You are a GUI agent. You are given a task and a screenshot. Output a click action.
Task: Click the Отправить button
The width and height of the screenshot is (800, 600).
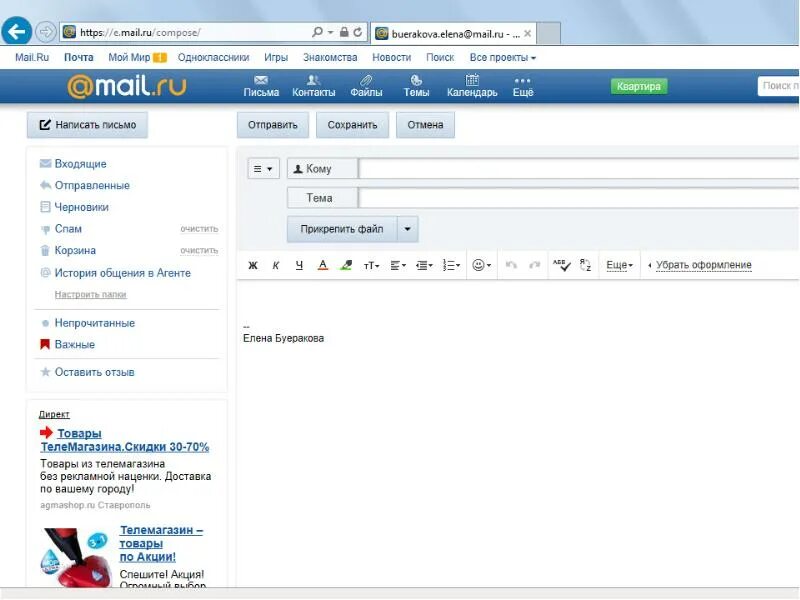point(272,125)
